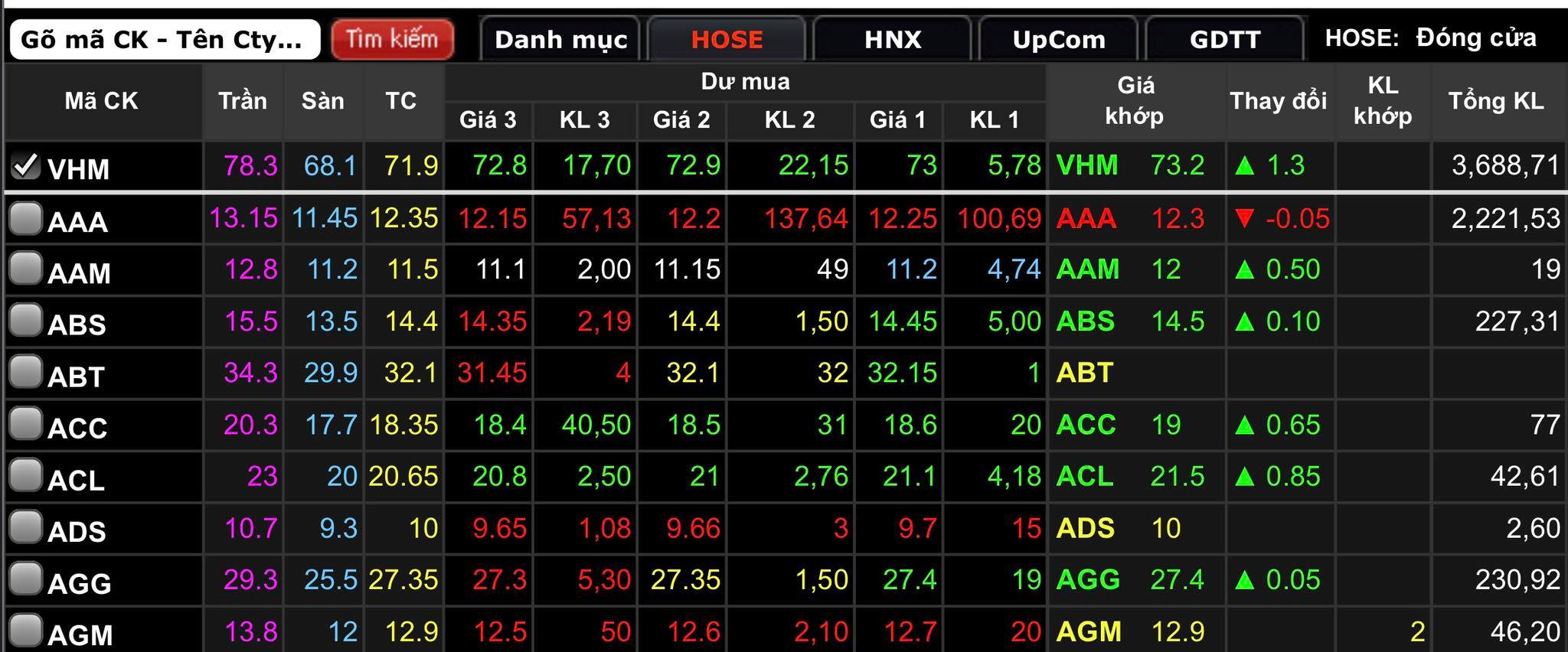Click the white AAA ticker in Mã CK
1568x652 pixels.
[77, 222]
